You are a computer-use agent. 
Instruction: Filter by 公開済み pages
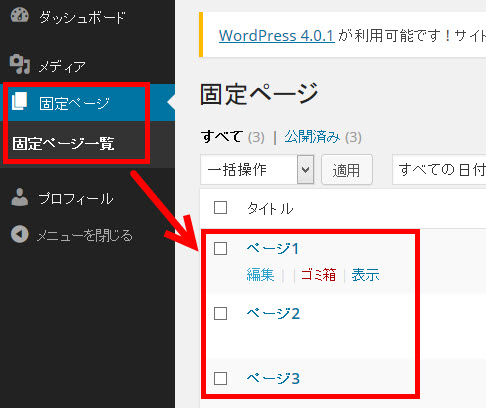click(x=312, y=137)
